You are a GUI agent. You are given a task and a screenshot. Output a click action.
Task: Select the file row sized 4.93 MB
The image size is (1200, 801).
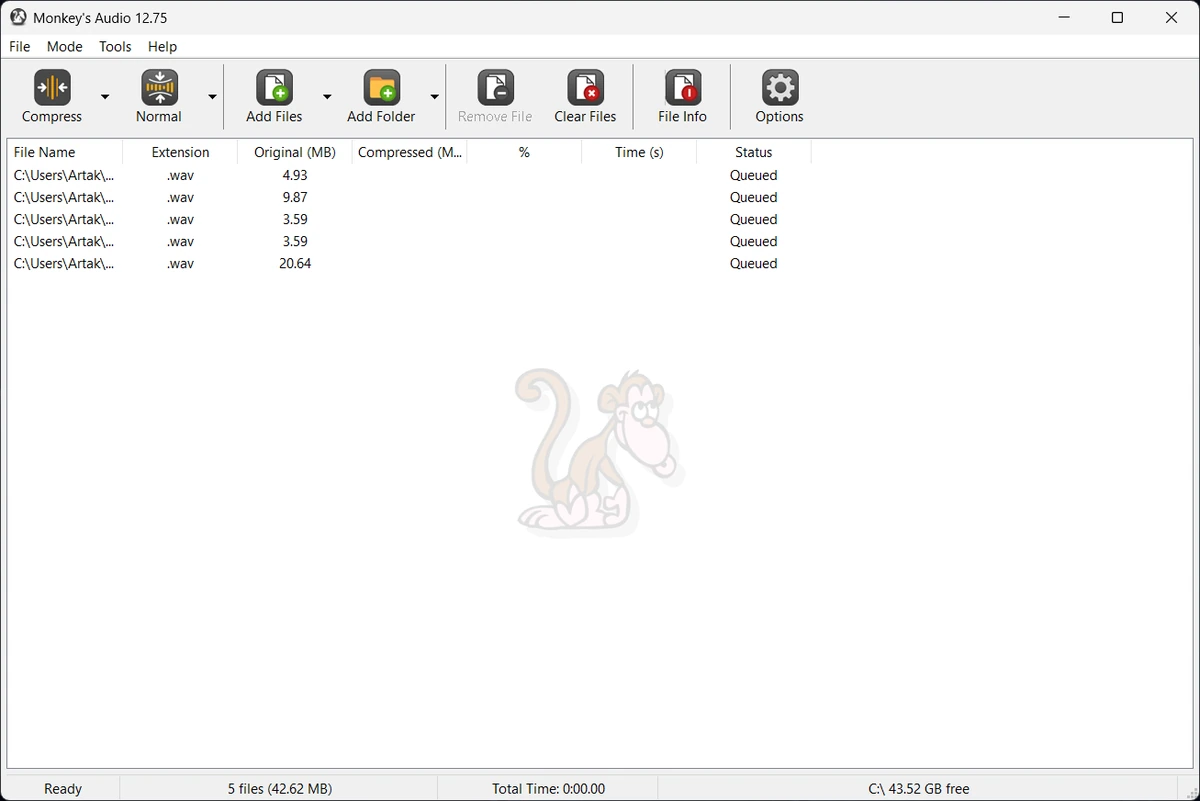tap(409, 175)
